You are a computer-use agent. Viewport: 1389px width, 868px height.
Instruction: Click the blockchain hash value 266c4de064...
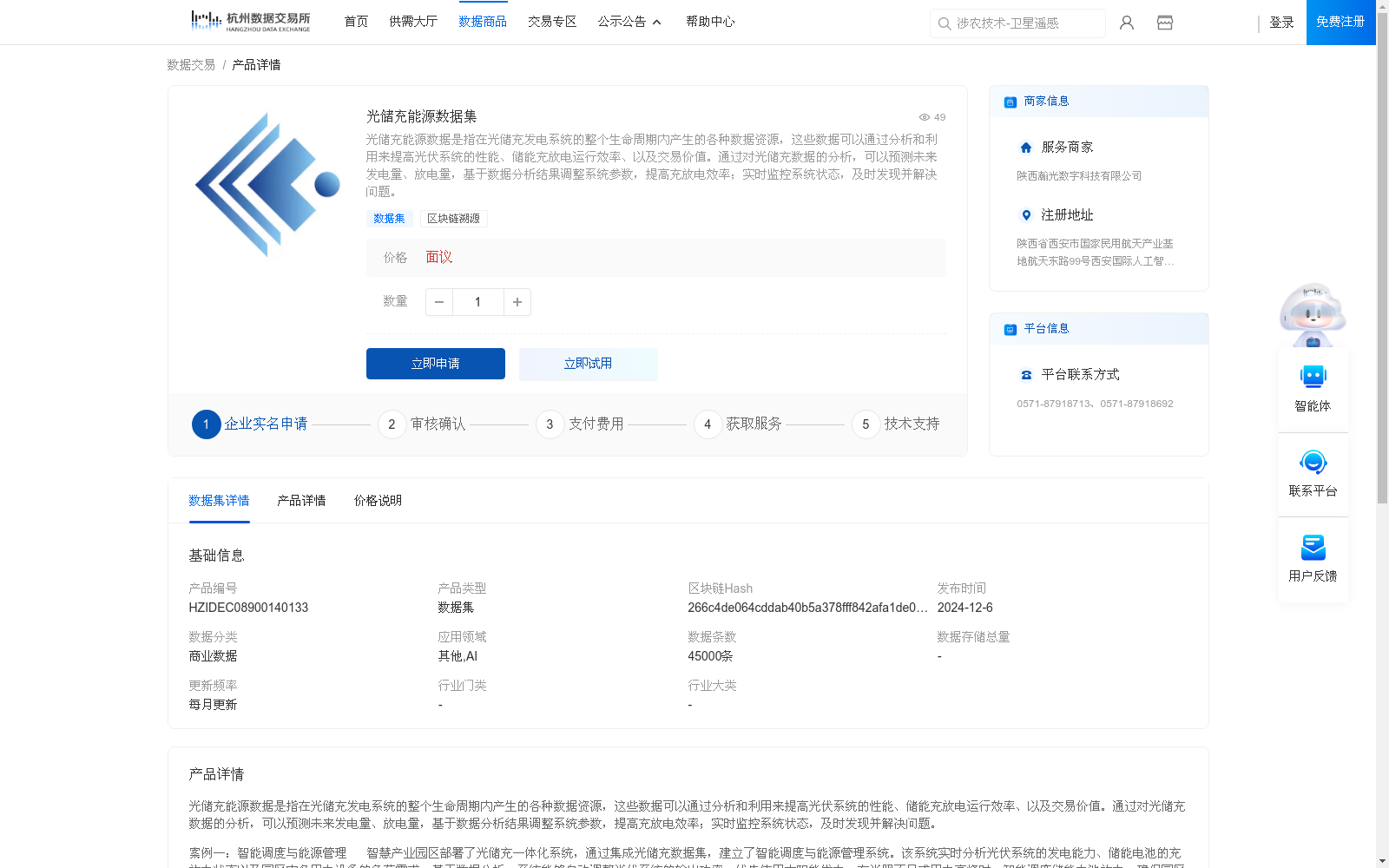[807, 608]
